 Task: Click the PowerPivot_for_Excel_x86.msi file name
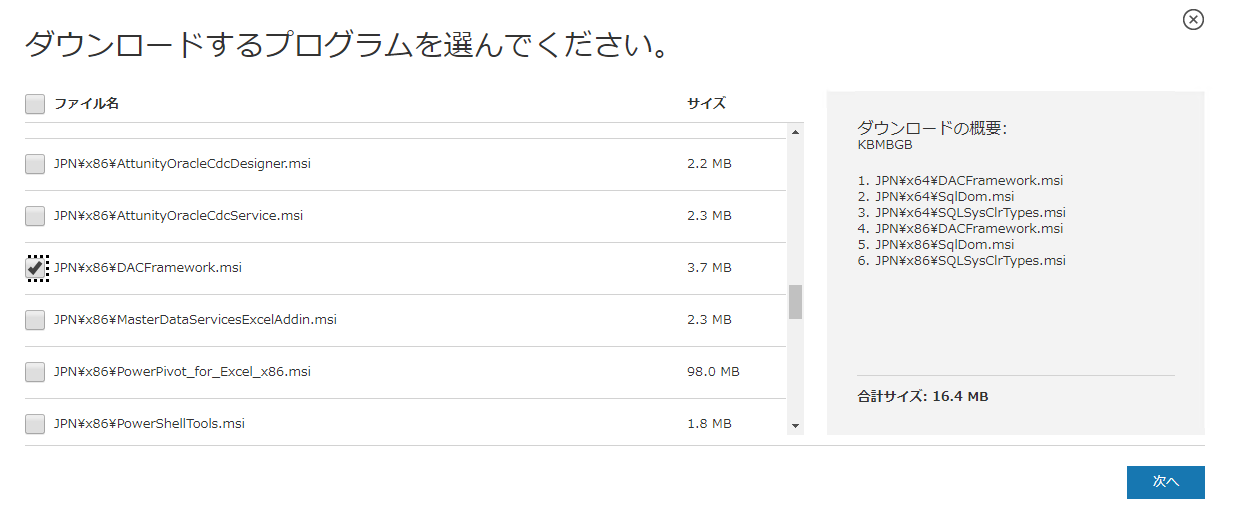(x=182, y=372)
